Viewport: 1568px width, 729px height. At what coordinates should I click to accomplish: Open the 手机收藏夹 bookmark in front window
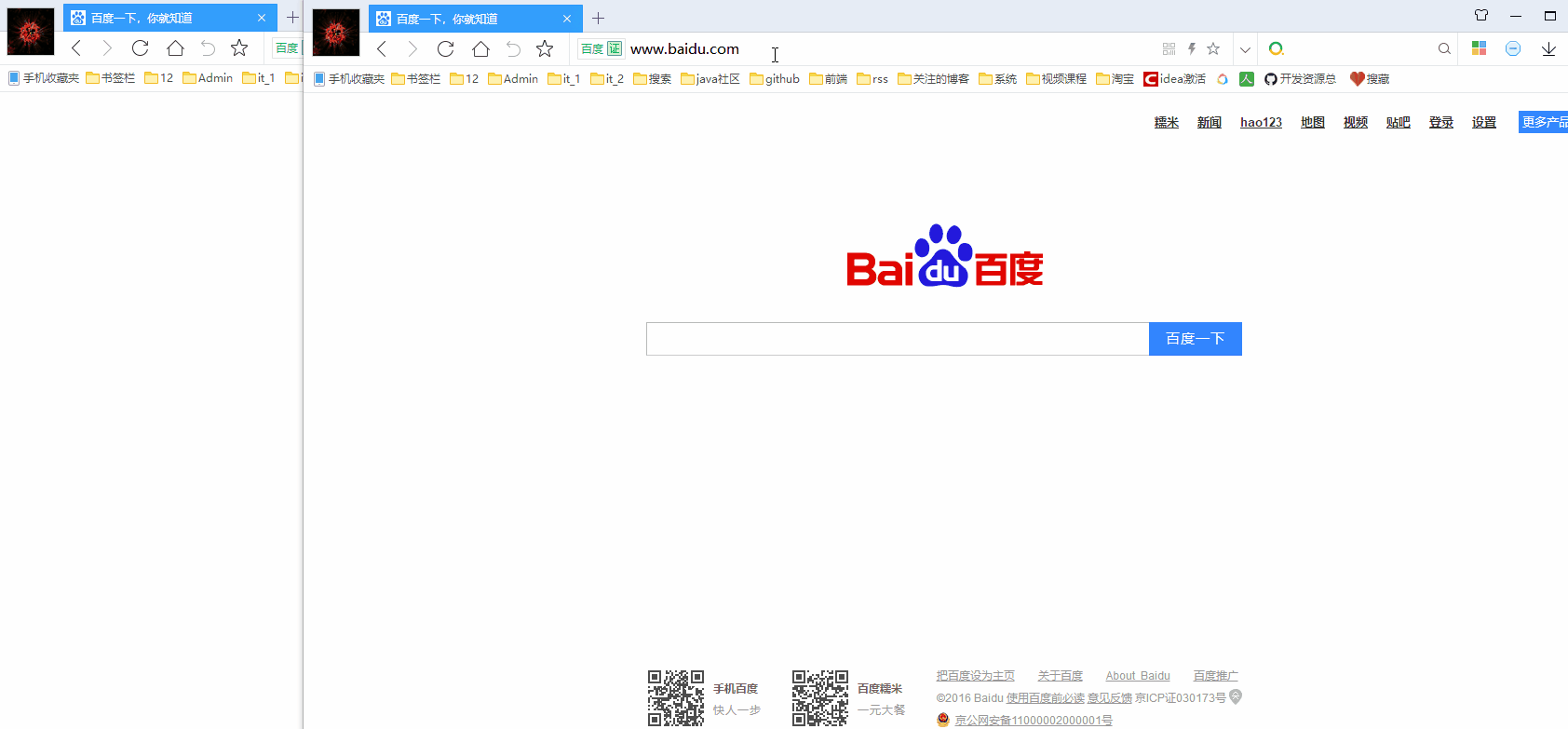tap(349, 79)
